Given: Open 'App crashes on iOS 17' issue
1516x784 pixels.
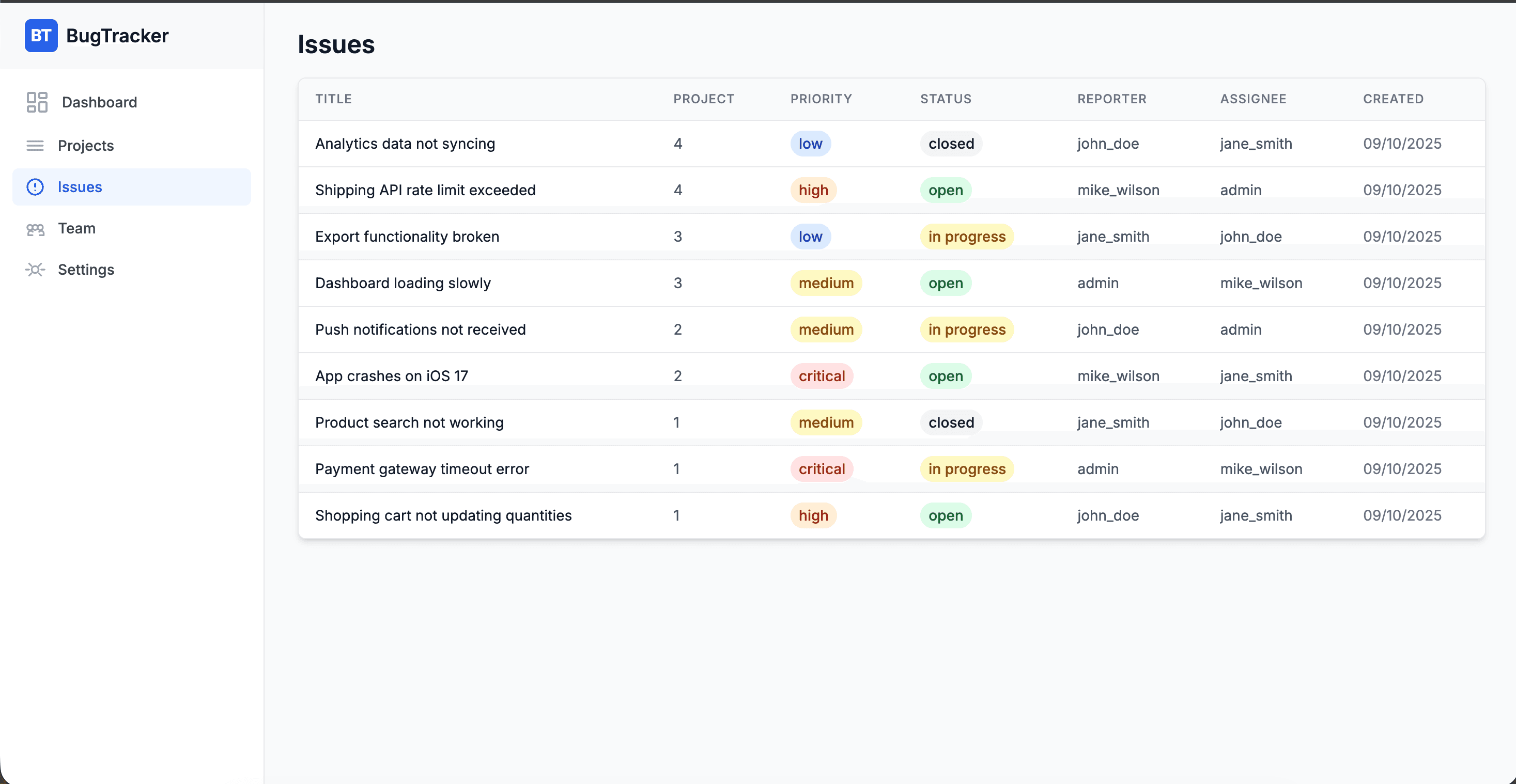Looking at the screenshot, I should [x=391, y=376].
